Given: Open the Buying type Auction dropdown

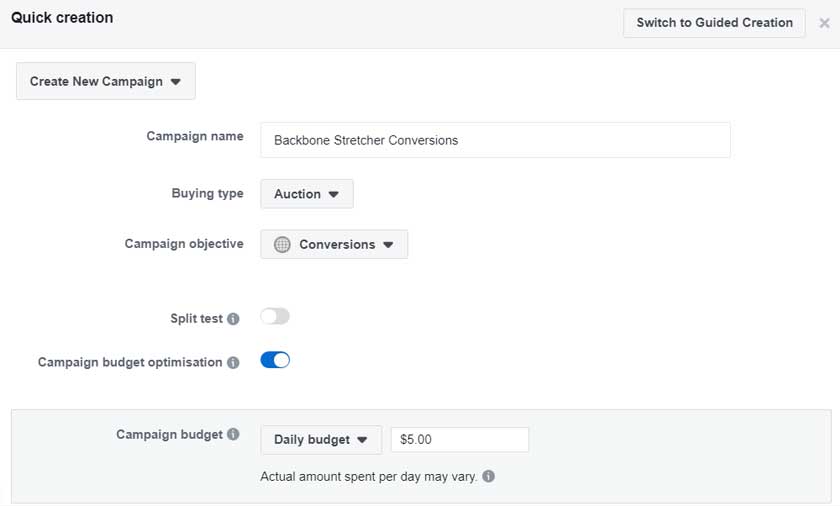Looking at the screenshot, I should [307, 194].
